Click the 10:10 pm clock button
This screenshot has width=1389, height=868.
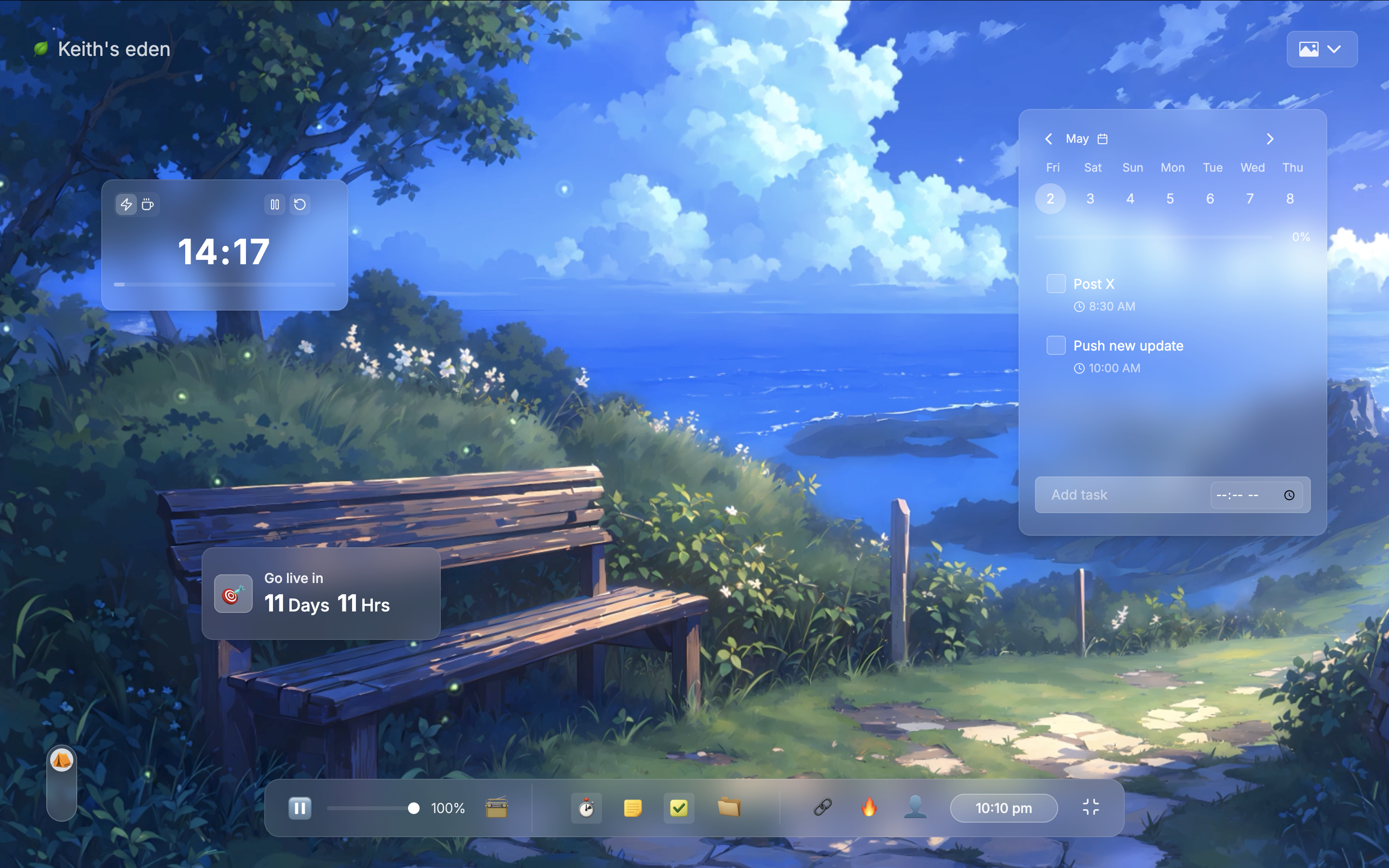coord(1003,808)
